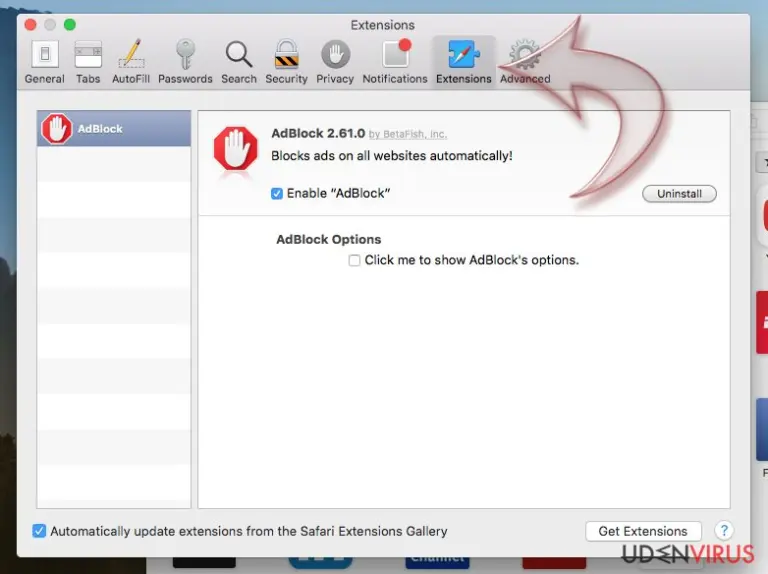Image resolution: width=768 pixels, height=574 pixels.
Task: Follow the BetaFish, Inc. developer link
Action: [408, 134]
